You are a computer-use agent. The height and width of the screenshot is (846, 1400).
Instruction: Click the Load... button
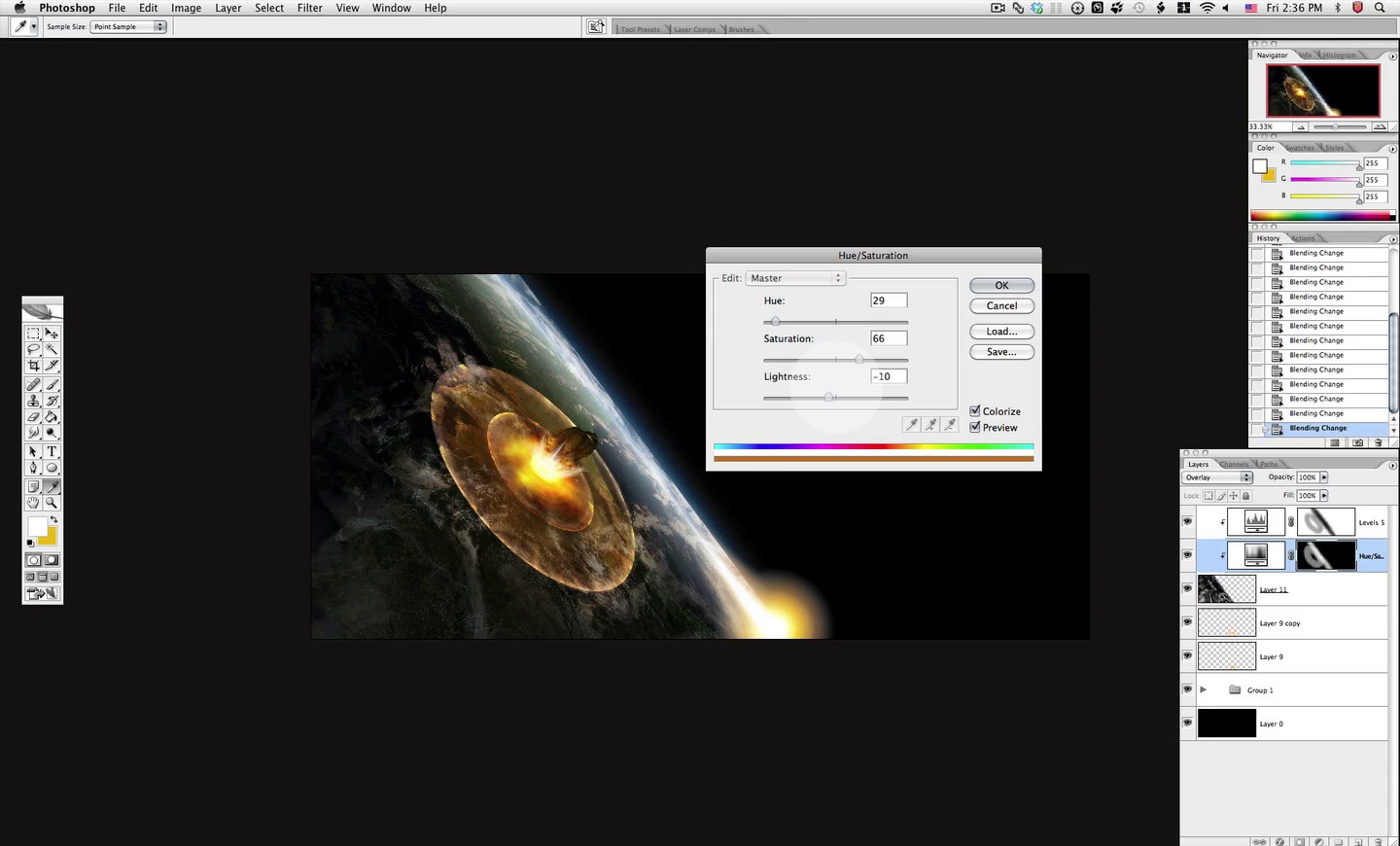click(x=1001, y=332)
